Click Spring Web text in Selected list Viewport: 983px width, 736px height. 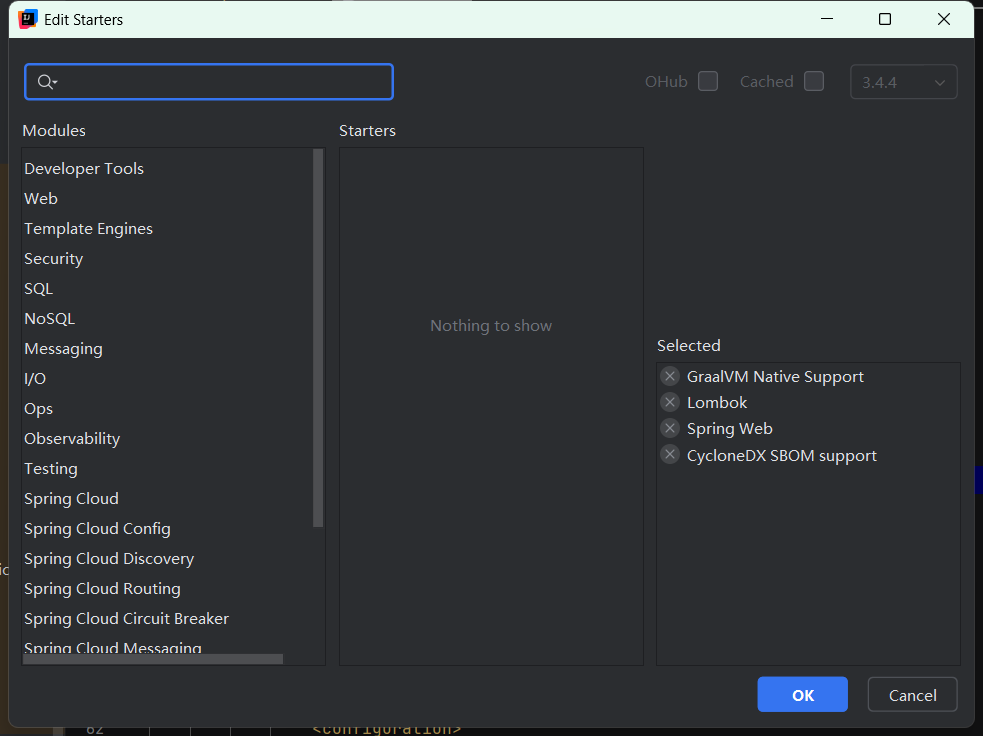[x=730, y=429]
